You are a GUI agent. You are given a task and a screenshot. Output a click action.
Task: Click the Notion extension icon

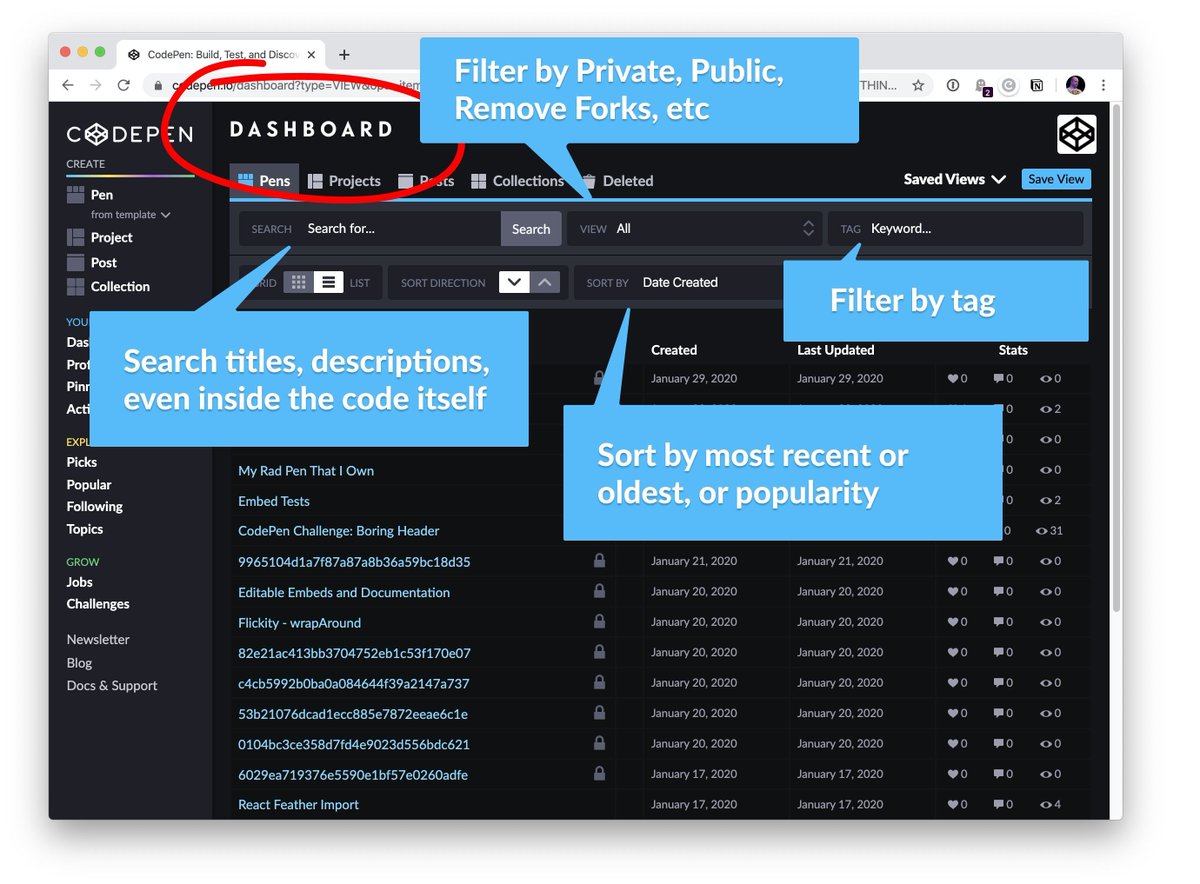(x=1037, y=86)
